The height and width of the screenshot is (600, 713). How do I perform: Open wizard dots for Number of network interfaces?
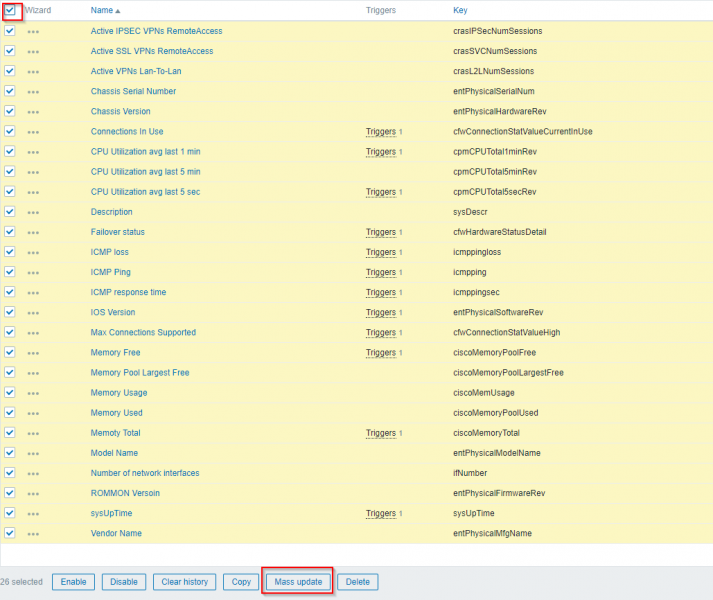point(33,474)
